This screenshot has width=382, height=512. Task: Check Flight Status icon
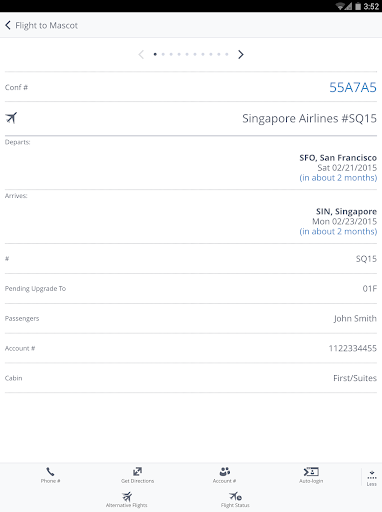235,496
